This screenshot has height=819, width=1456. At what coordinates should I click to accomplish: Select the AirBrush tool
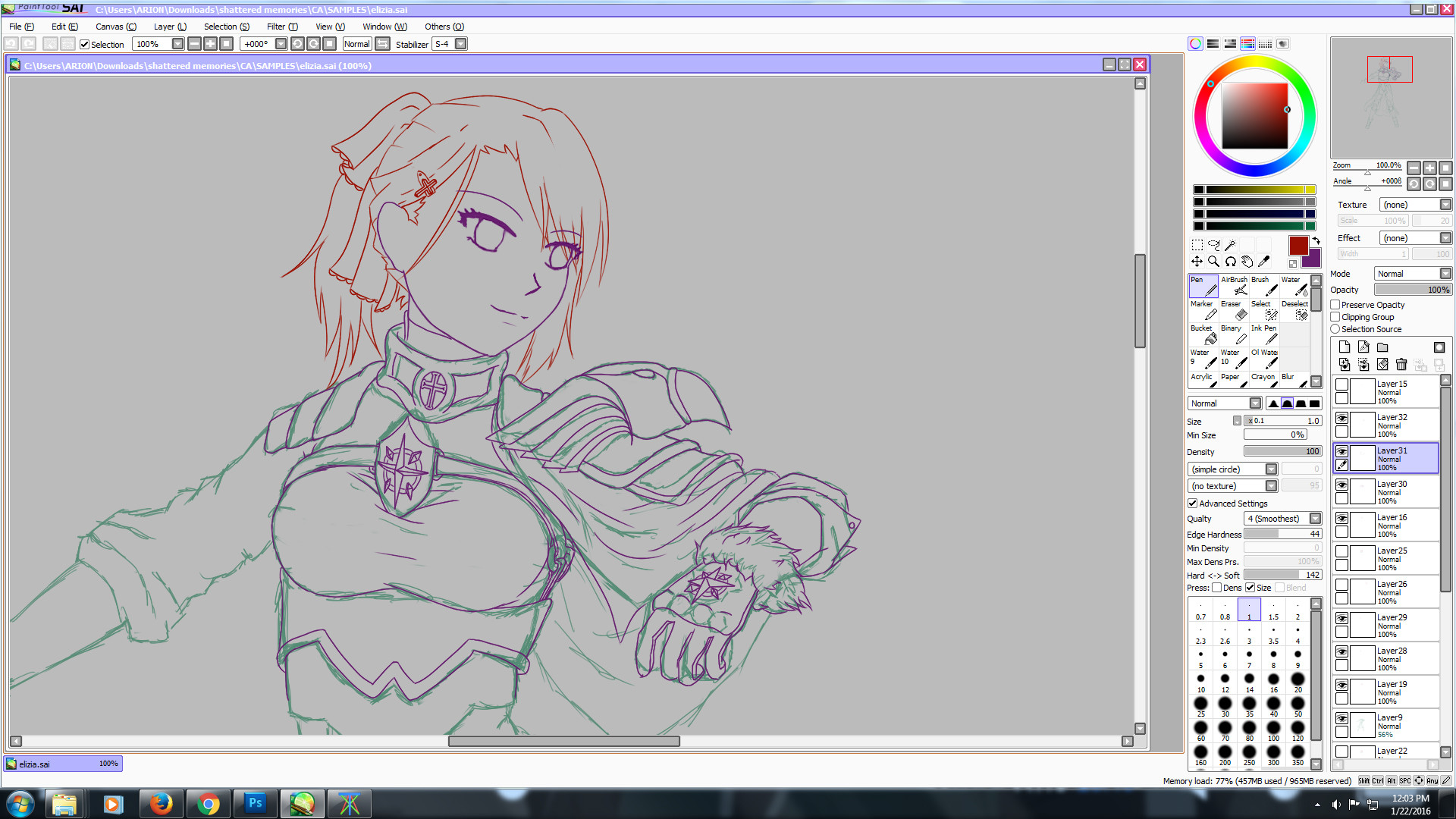pyautogui.click(x=1233, y=287)
